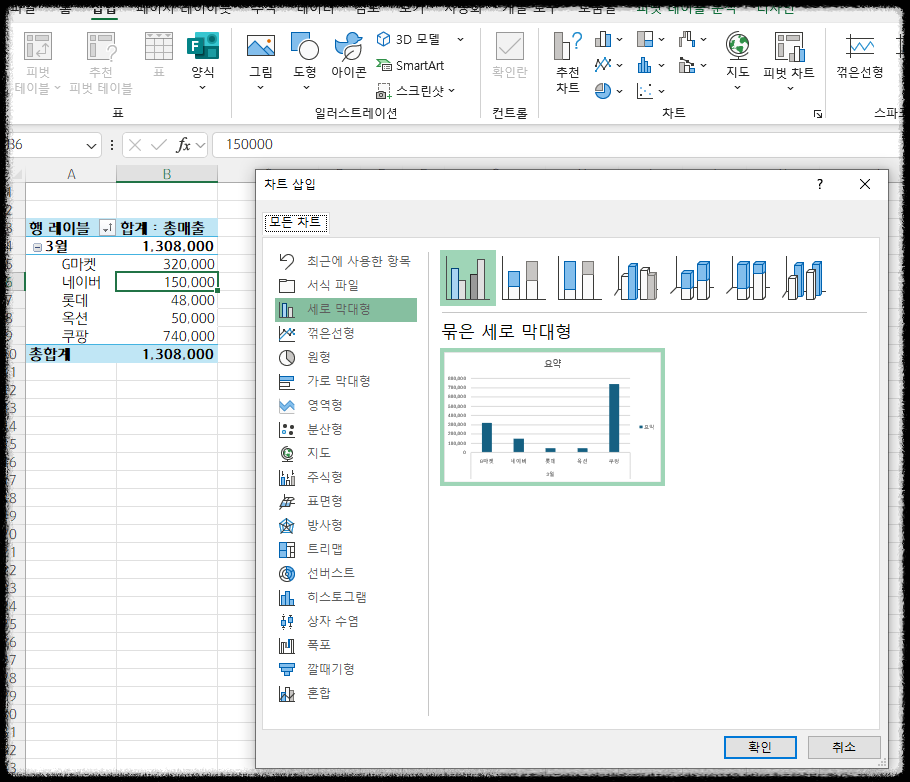Choose 선버스트 sunburst chart type
910x782 pixels.
[x=346, y=573]
